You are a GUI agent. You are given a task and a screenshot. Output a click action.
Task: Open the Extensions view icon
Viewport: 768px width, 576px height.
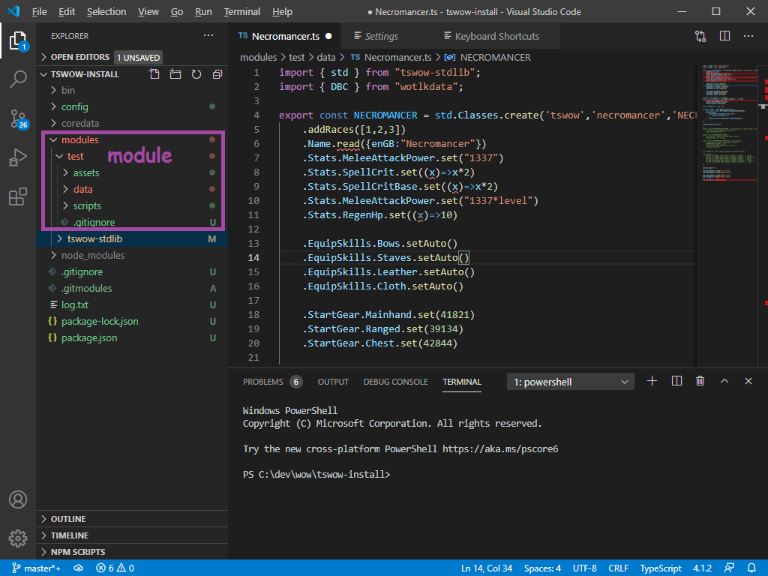coord(18,196)
